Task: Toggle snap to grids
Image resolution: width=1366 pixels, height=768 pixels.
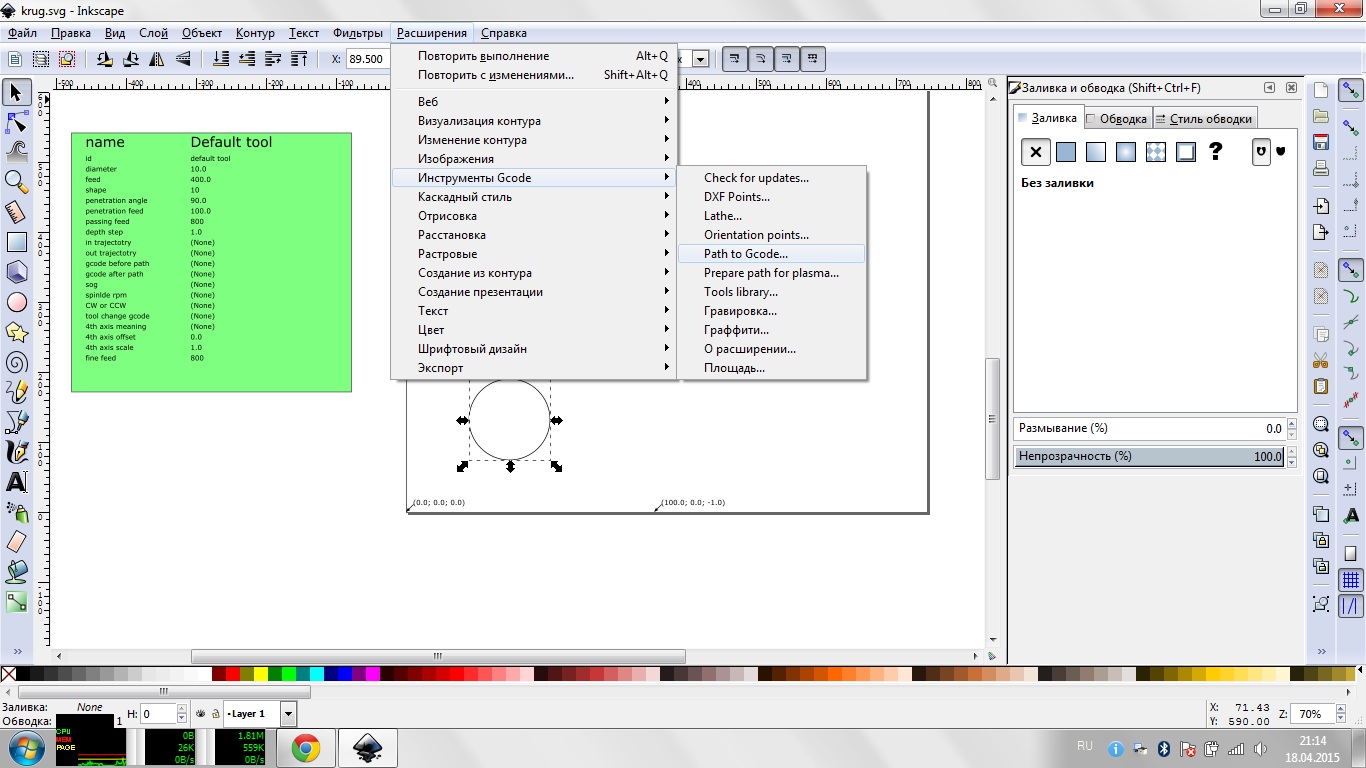Action: (1351, 581)
